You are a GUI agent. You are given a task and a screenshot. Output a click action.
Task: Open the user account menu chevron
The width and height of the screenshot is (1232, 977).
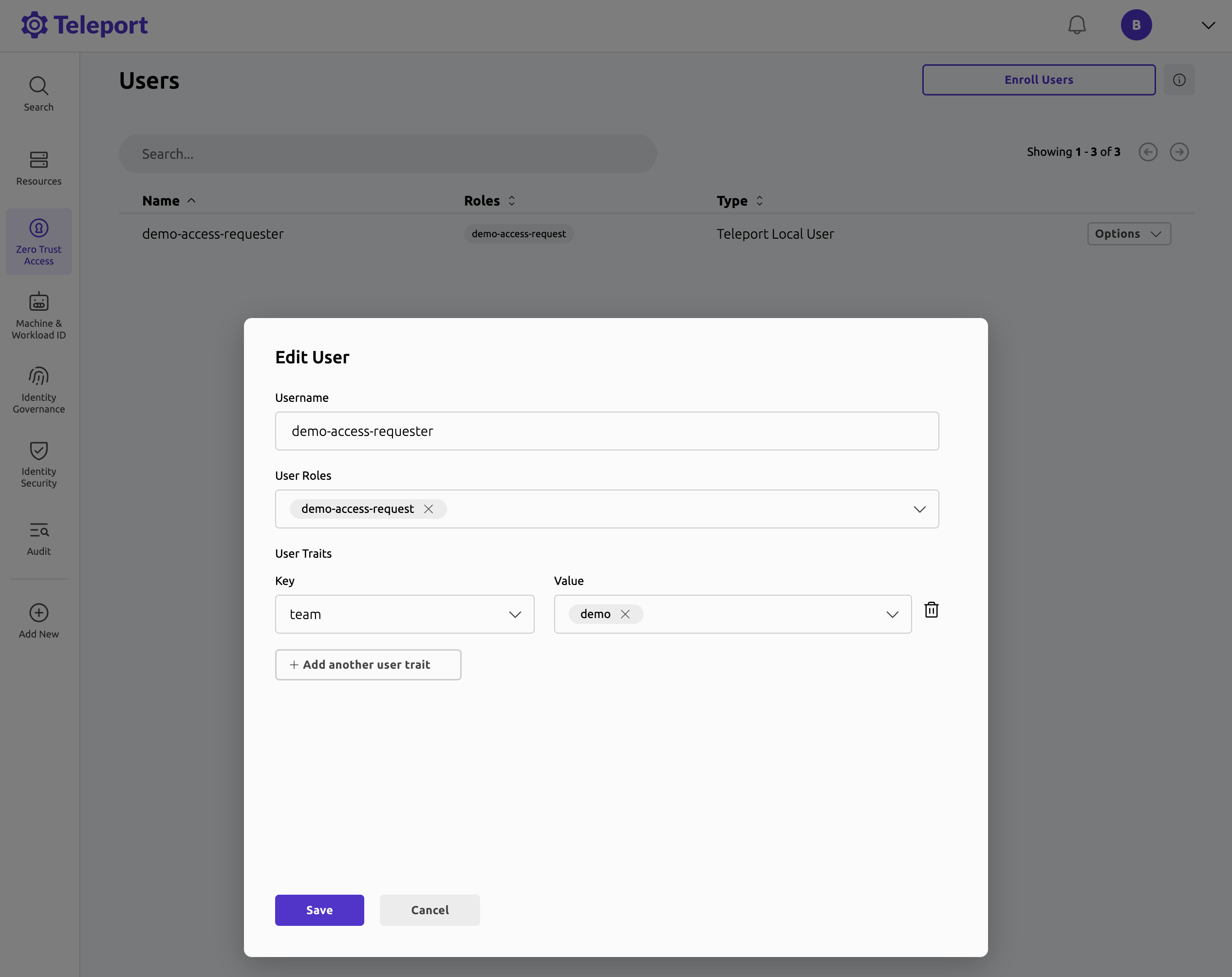[x=1208, y=25]
